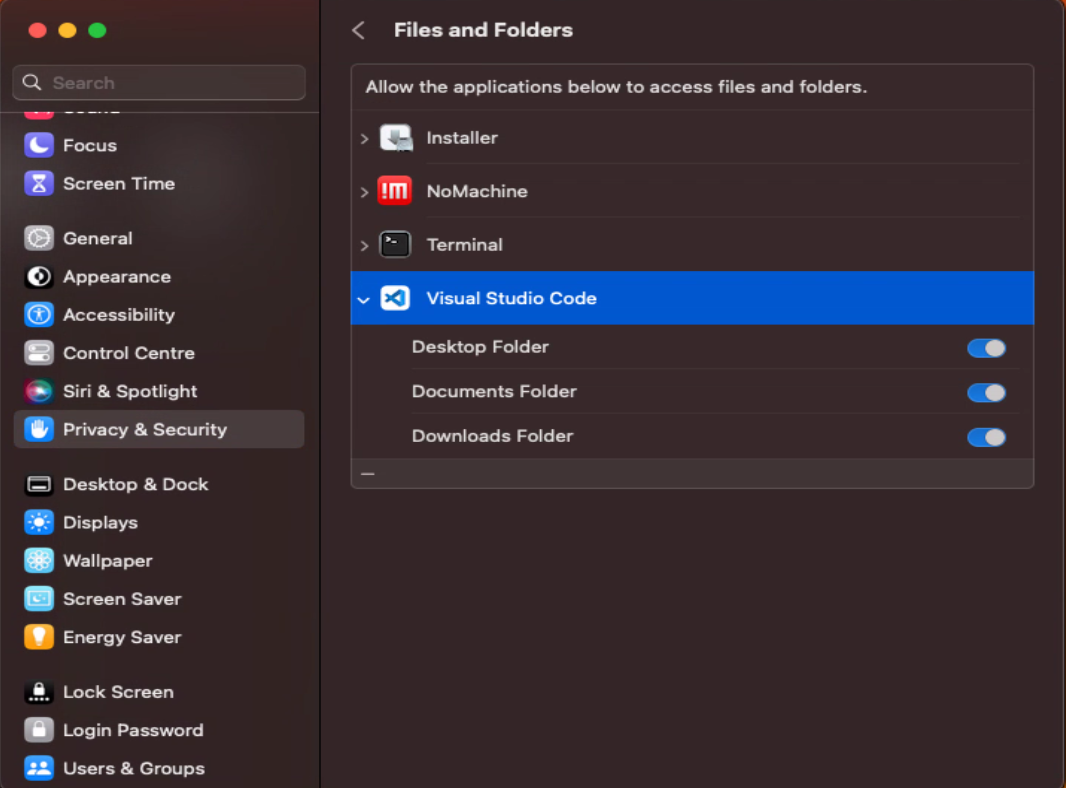Image resolution: width=1066 pixels, height=788 pixels.
Task: Click the Search field in sidebar
Action: [160, 83]
